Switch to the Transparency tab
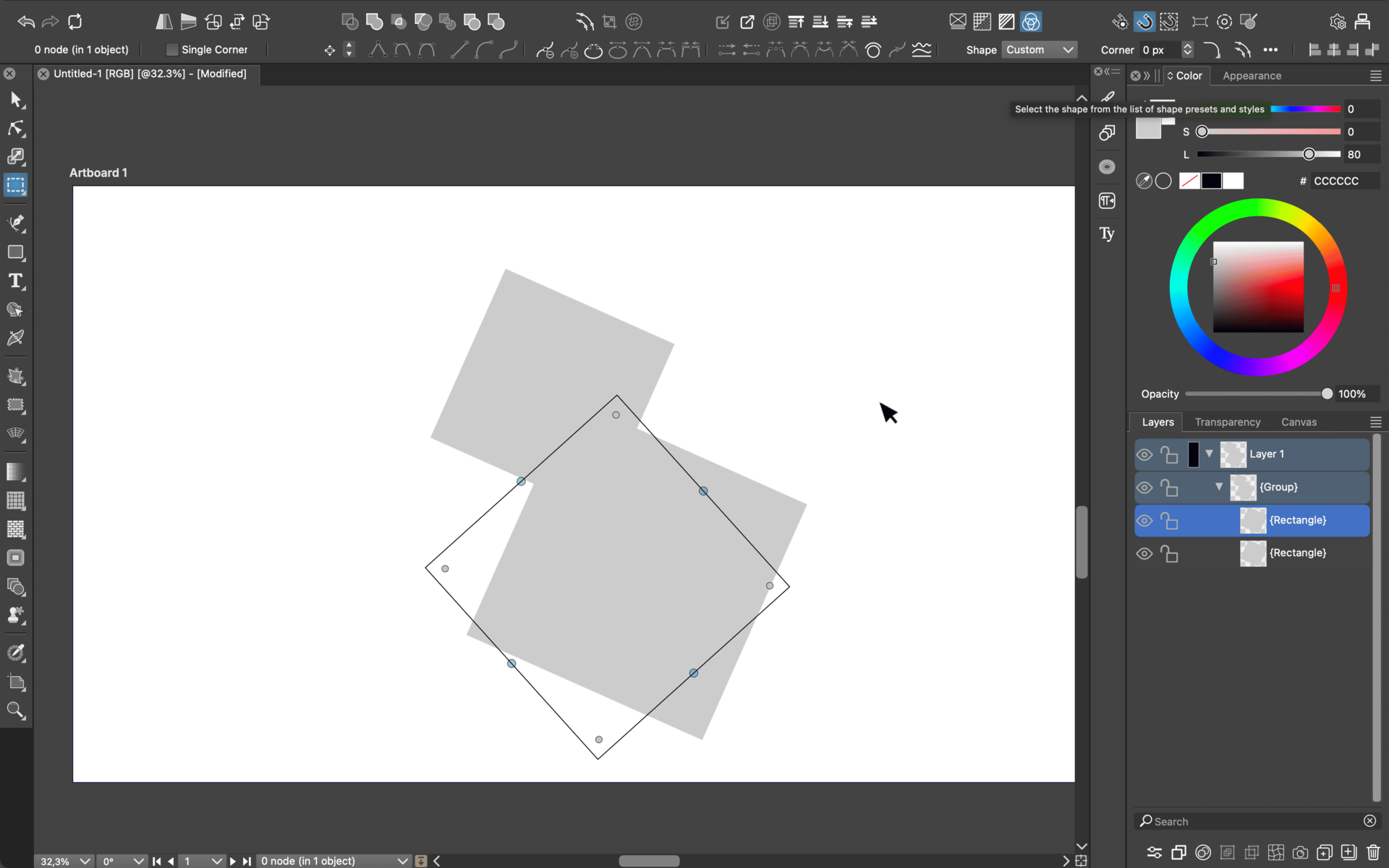Screen dimensions: 1389x868 [x=1227, y=422]
